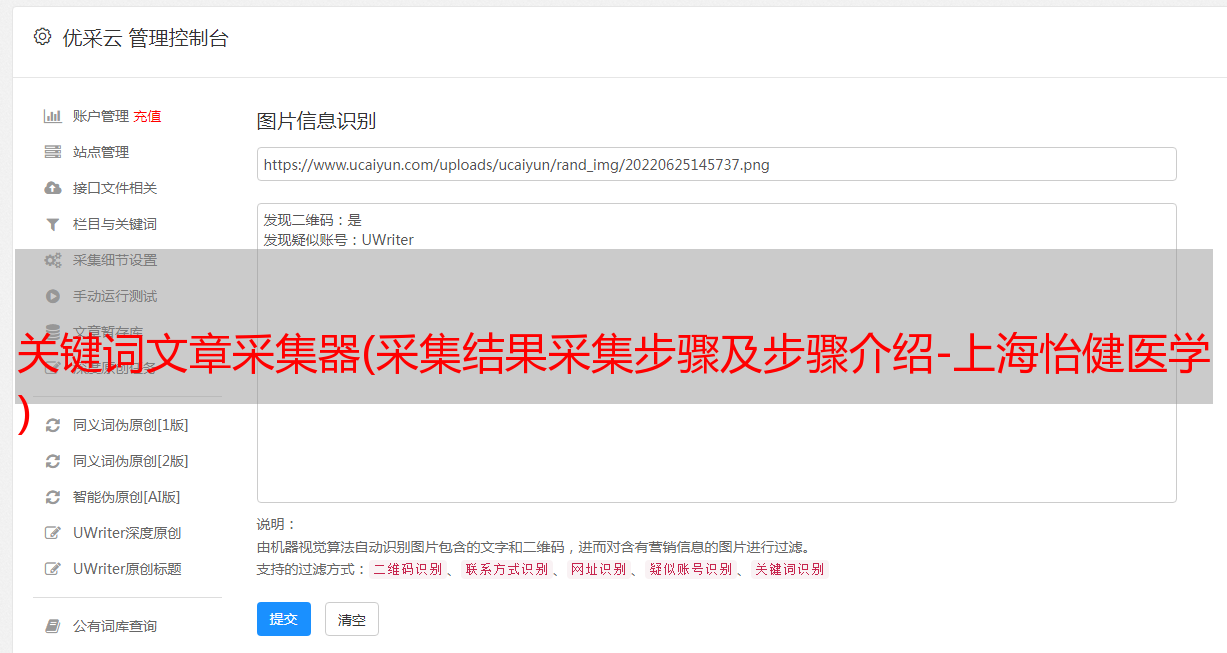Open 栏目与关键词 menu item
The image size is (1227, 653).
tap(115, 224)
